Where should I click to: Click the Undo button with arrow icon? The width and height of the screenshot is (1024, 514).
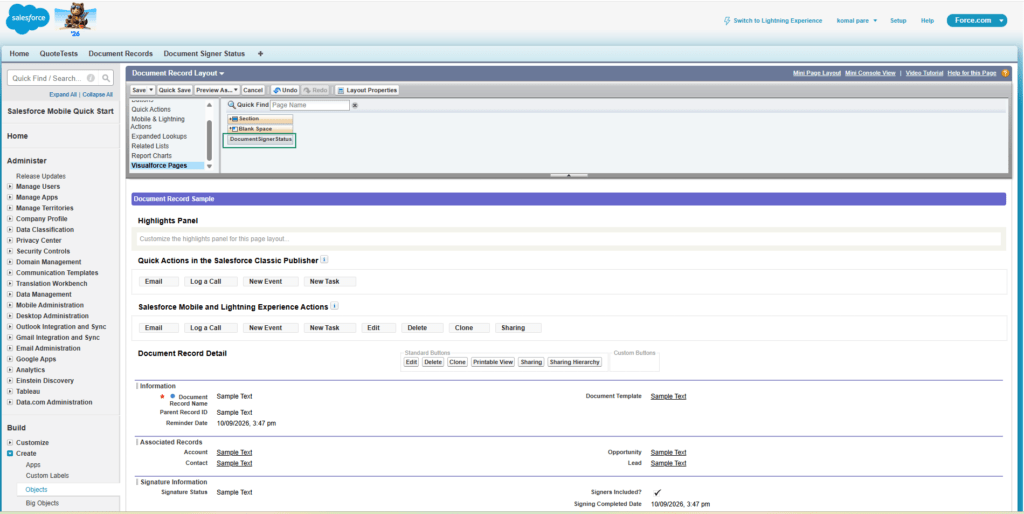click(285, 90)
